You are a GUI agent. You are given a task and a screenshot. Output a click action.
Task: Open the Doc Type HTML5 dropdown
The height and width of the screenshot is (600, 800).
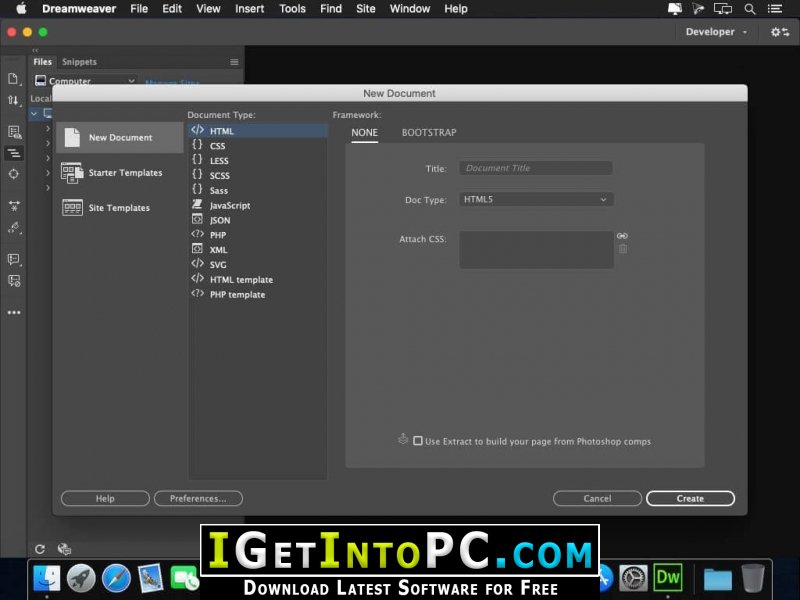tap(536, 199)
